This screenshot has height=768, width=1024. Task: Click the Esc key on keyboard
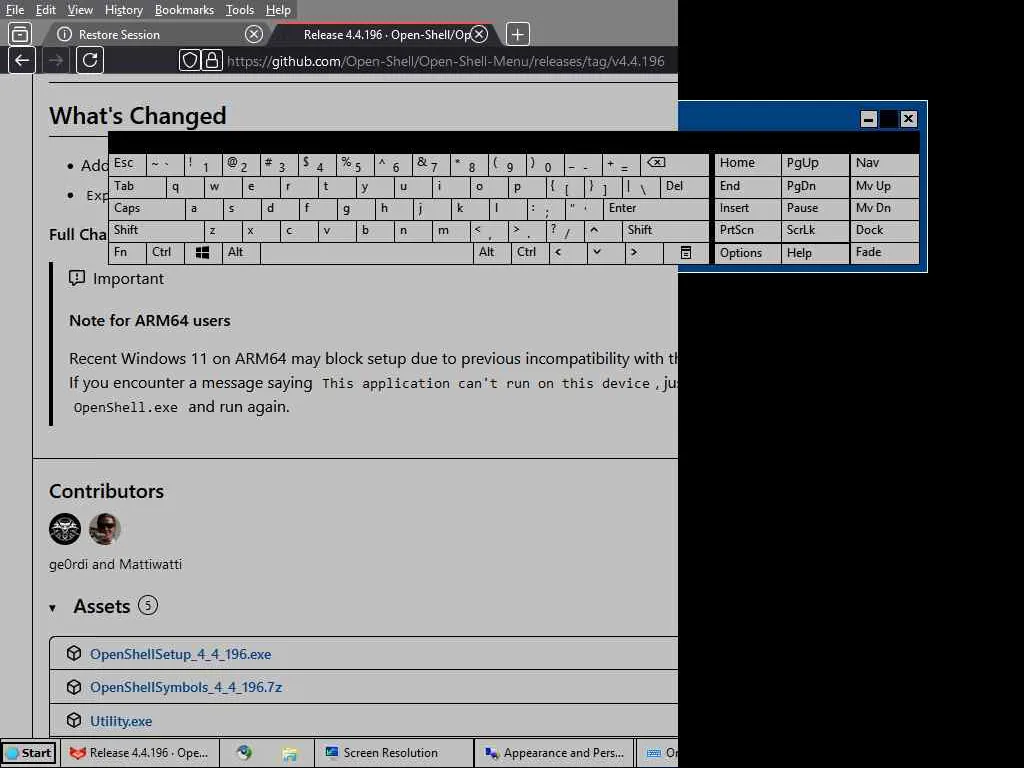pyautogui.click(x=127, y=164)
